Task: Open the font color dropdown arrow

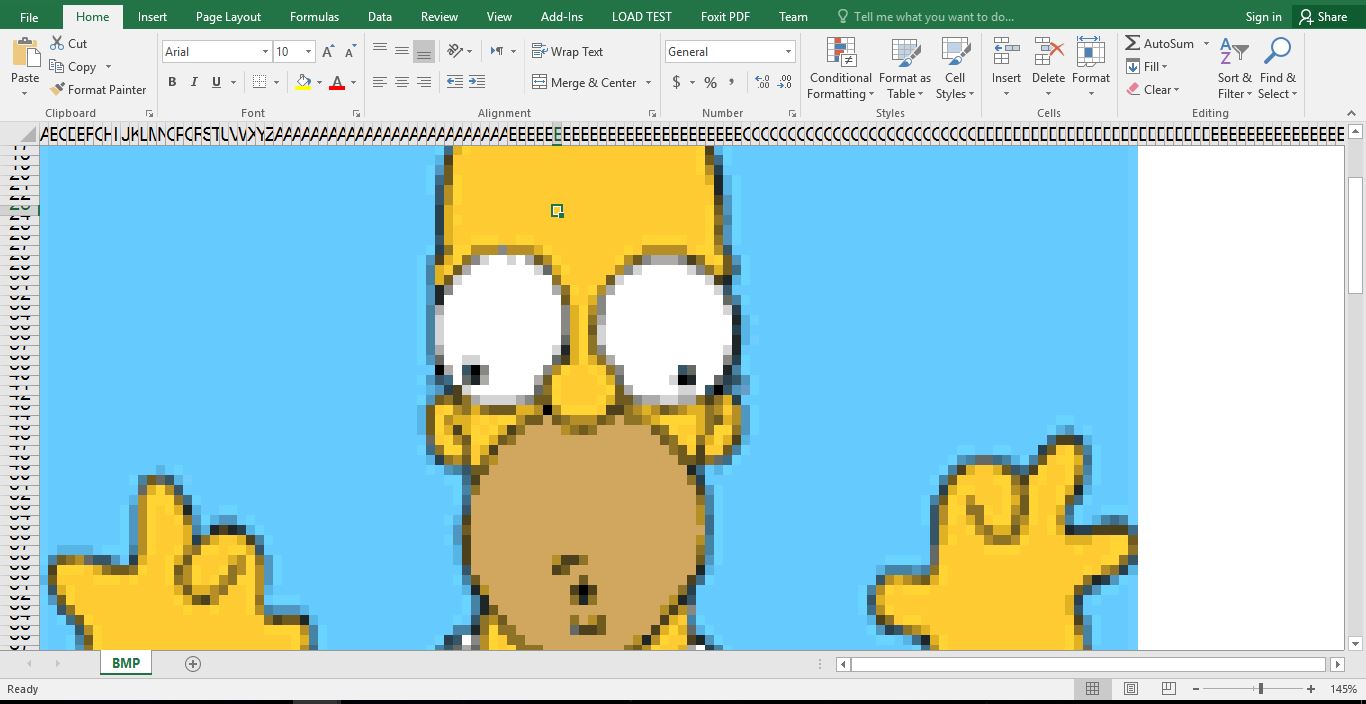Action: 353,82
